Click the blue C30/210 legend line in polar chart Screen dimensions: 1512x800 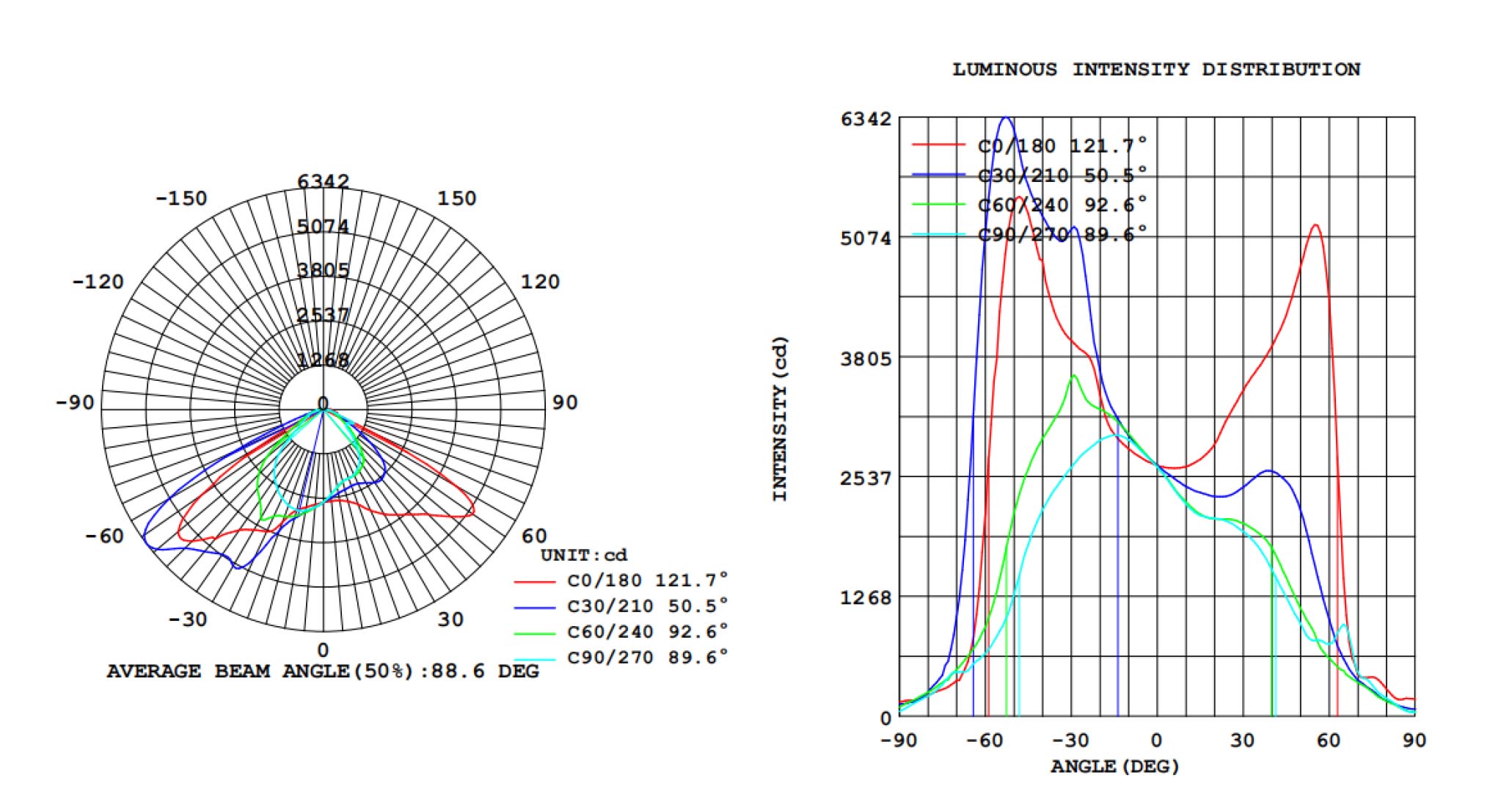click(x=534, y=608)
